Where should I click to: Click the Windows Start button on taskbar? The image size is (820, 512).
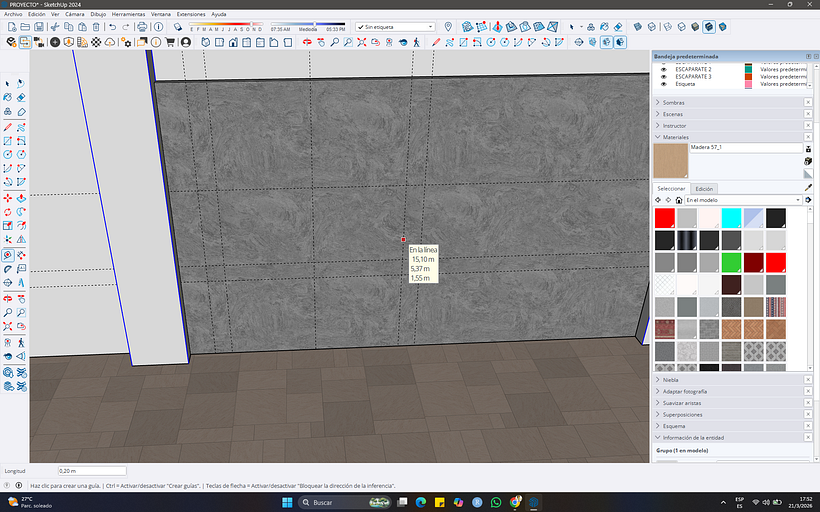(287, 502)
